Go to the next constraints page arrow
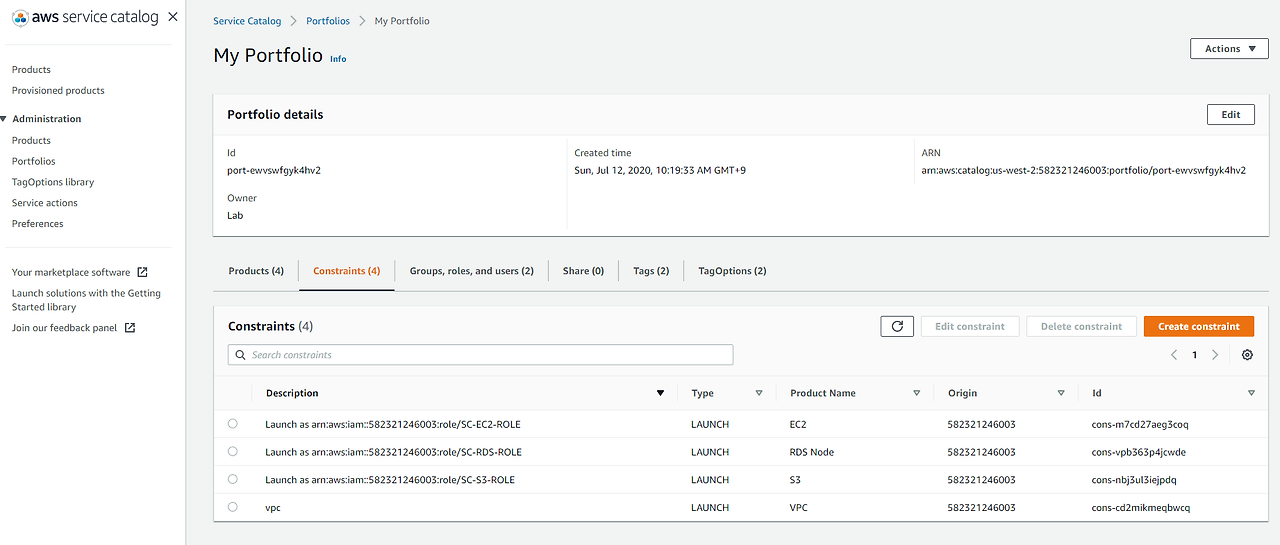This screenshot has height=545, width=1280. coord(1215,355)
